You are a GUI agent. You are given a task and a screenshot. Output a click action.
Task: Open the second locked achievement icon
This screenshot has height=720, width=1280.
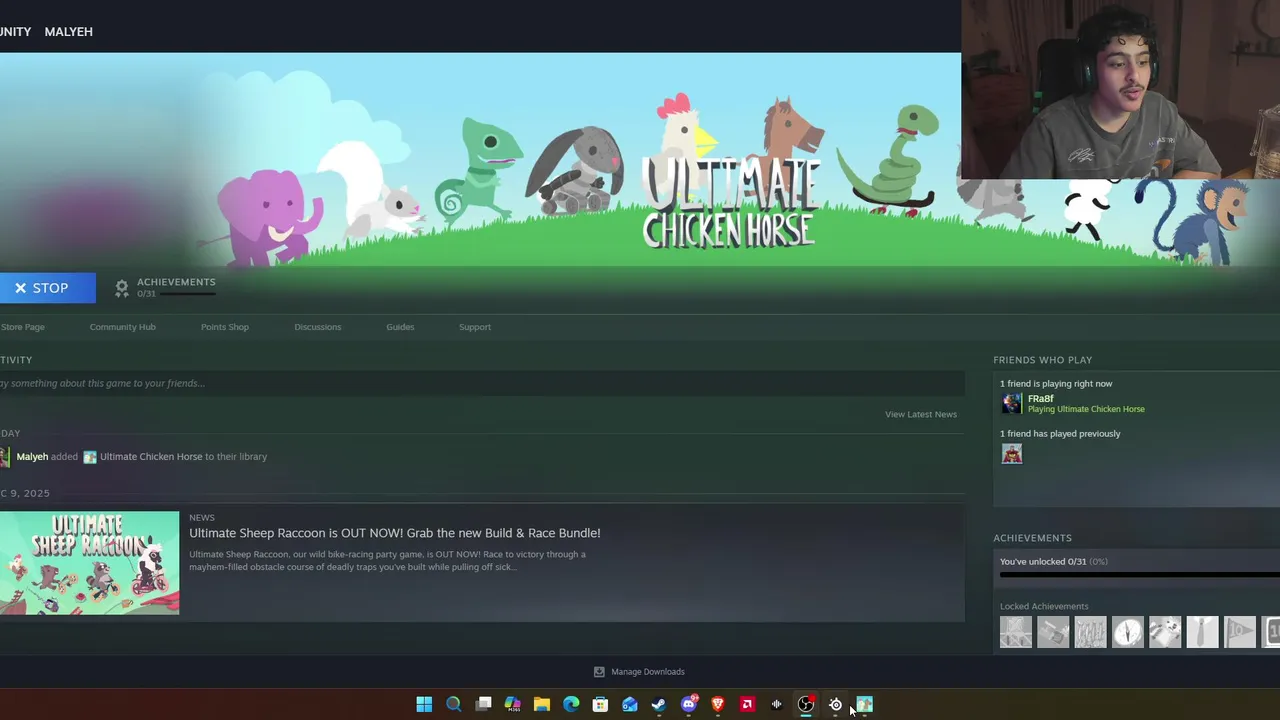click(1053, 632)
